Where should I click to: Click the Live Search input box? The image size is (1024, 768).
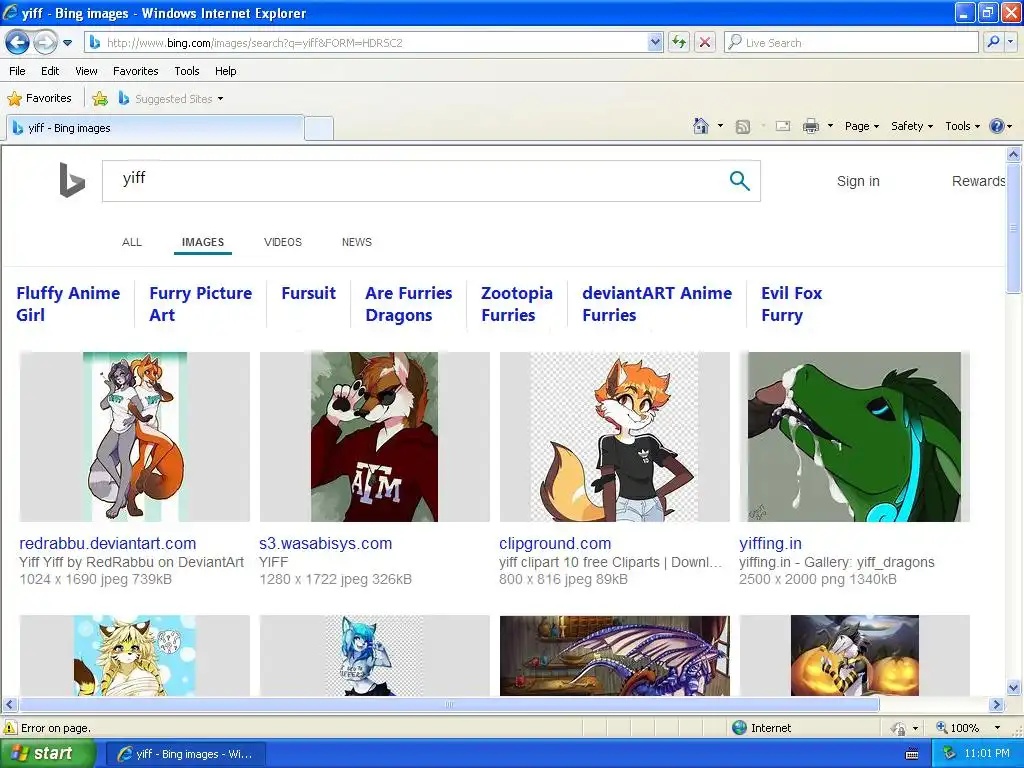pyautogui.click(x=851, y=43)
